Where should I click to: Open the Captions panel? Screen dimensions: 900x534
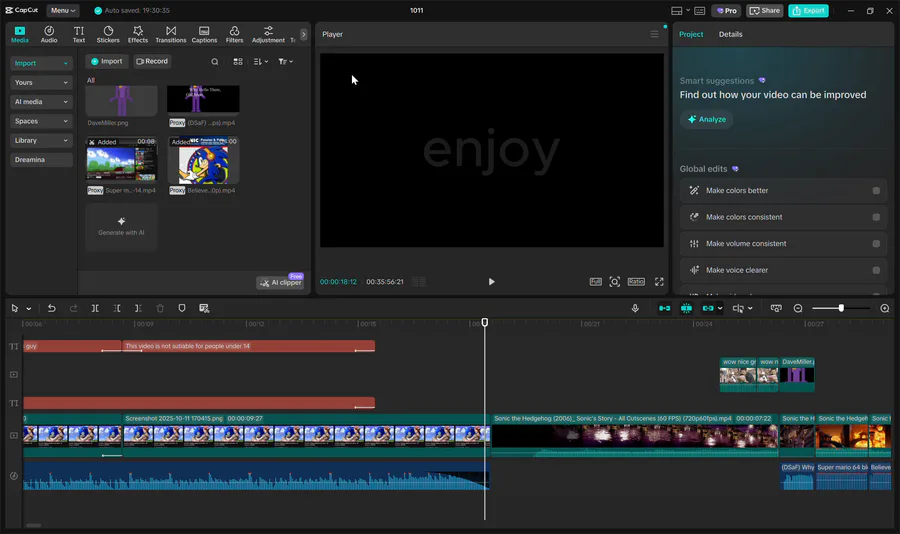pyautogui.click(x=204, y=34)
